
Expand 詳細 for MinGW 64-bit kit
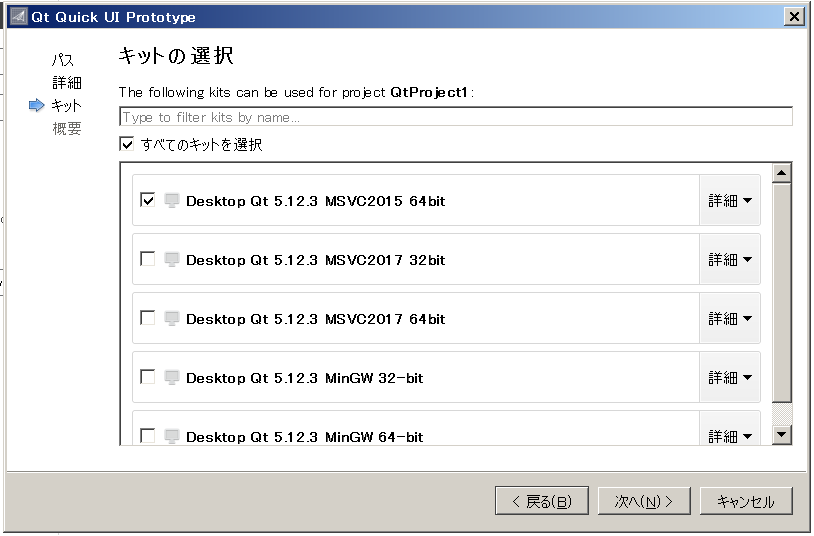730,429
